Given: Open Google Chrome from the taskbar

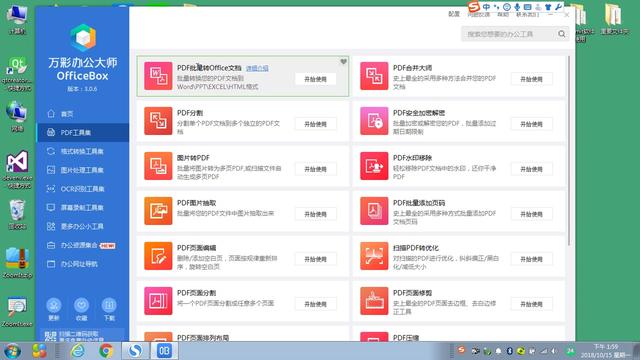Looking at the screenshot, I should coord(106,351).
